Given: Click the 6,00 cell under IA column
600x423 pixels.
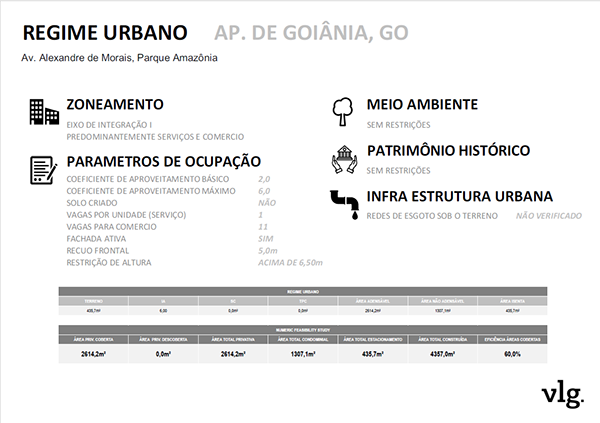Looking at the screenshot, I should (163, 311).
